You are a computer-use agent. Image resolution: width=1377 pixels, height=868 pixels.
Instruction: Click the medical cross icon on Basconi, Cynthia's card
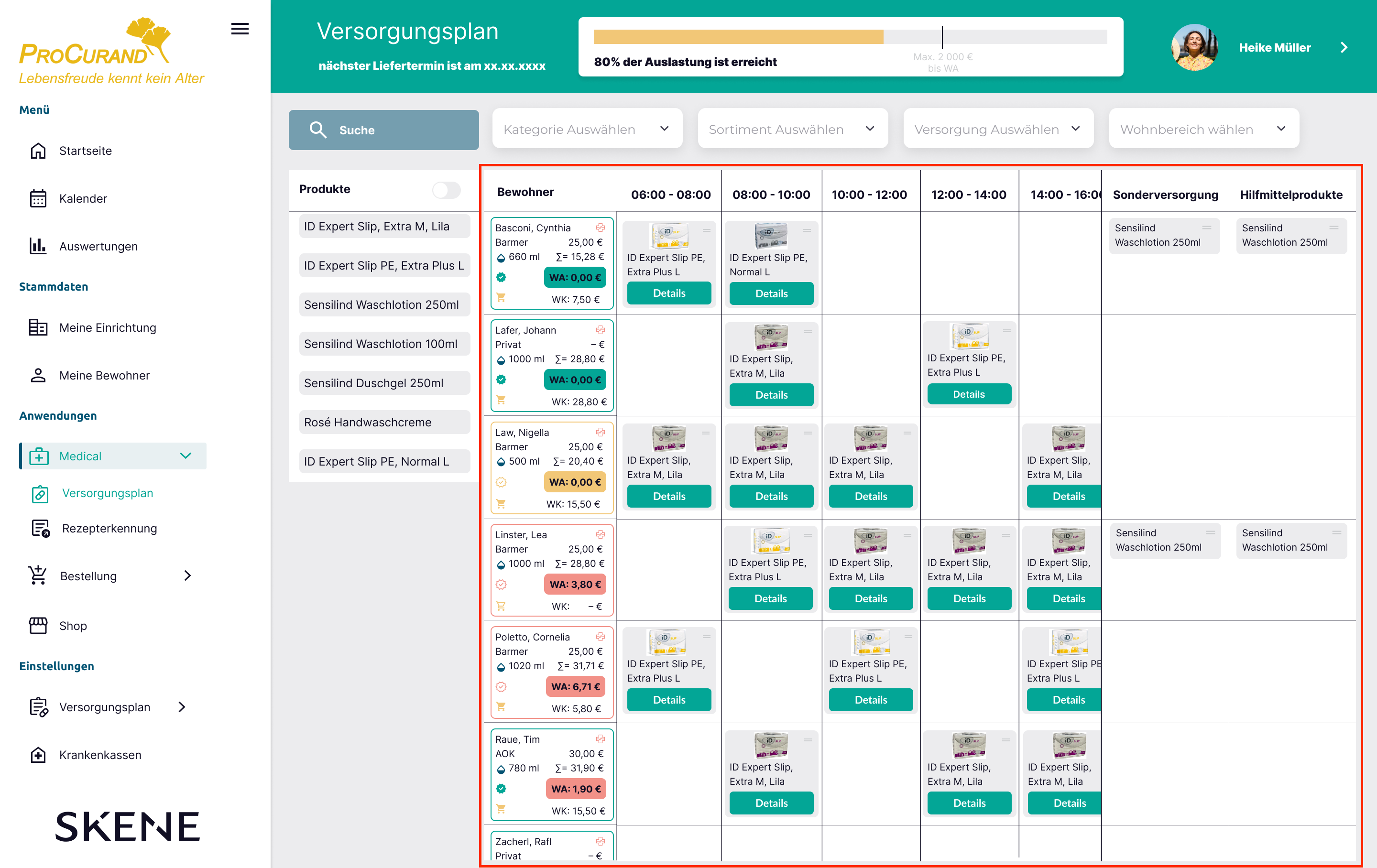600,227
